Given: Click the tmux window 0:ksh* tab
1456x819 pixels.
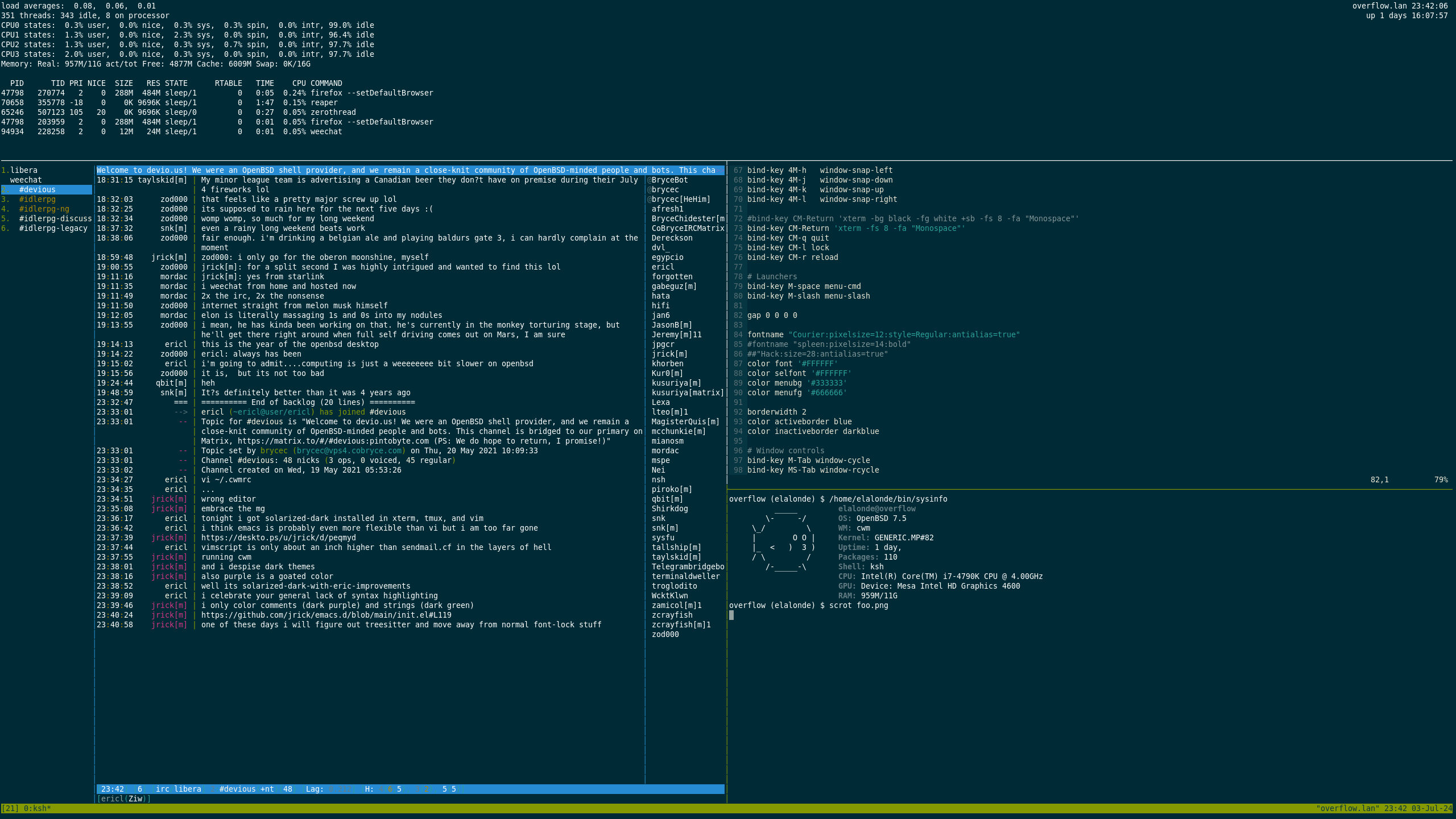Looking at the screenshot, I should 38,808.
